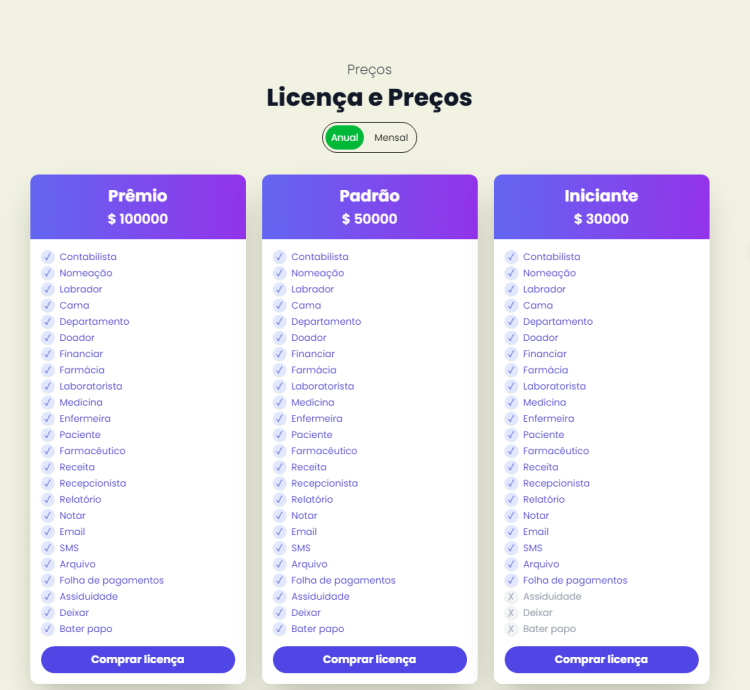This screenshot has width=750, height=690.
Task: Click the X icon next to Deixar in Iniciante
Action: [x=511, y=613]
